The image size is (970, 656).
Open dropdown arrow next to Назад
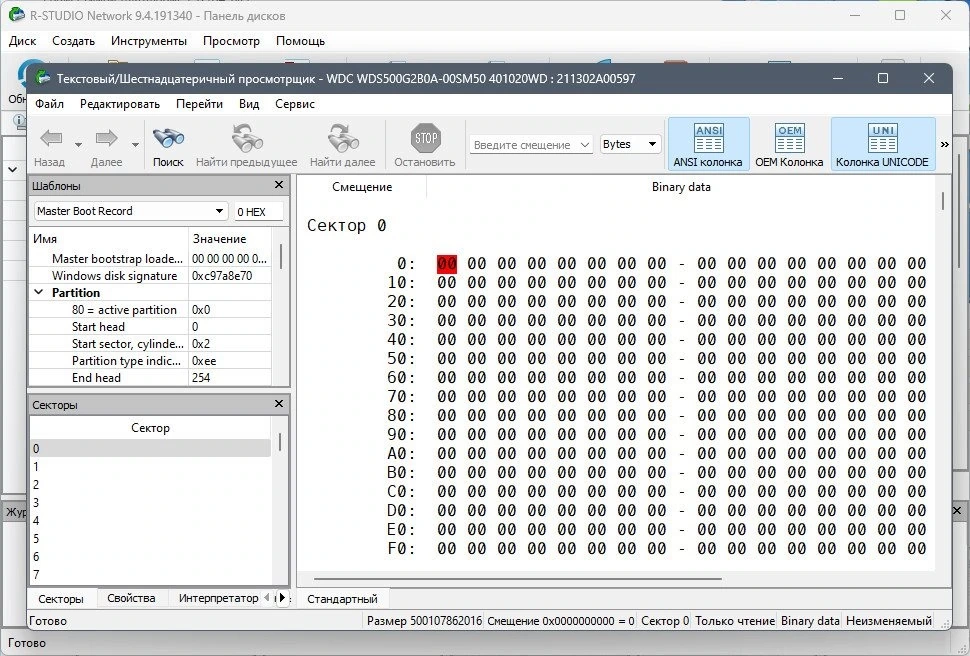[79, 145]
